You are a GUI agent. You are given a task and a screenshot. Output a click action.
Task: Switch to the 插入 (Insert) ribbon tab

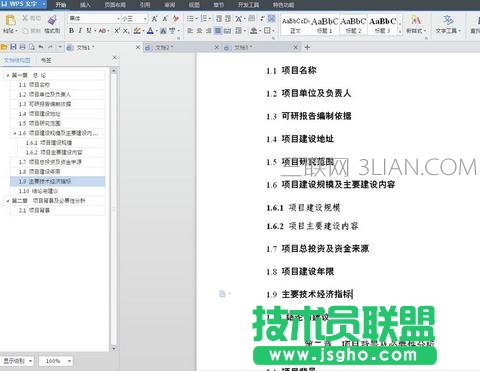[x=85, y=5]
